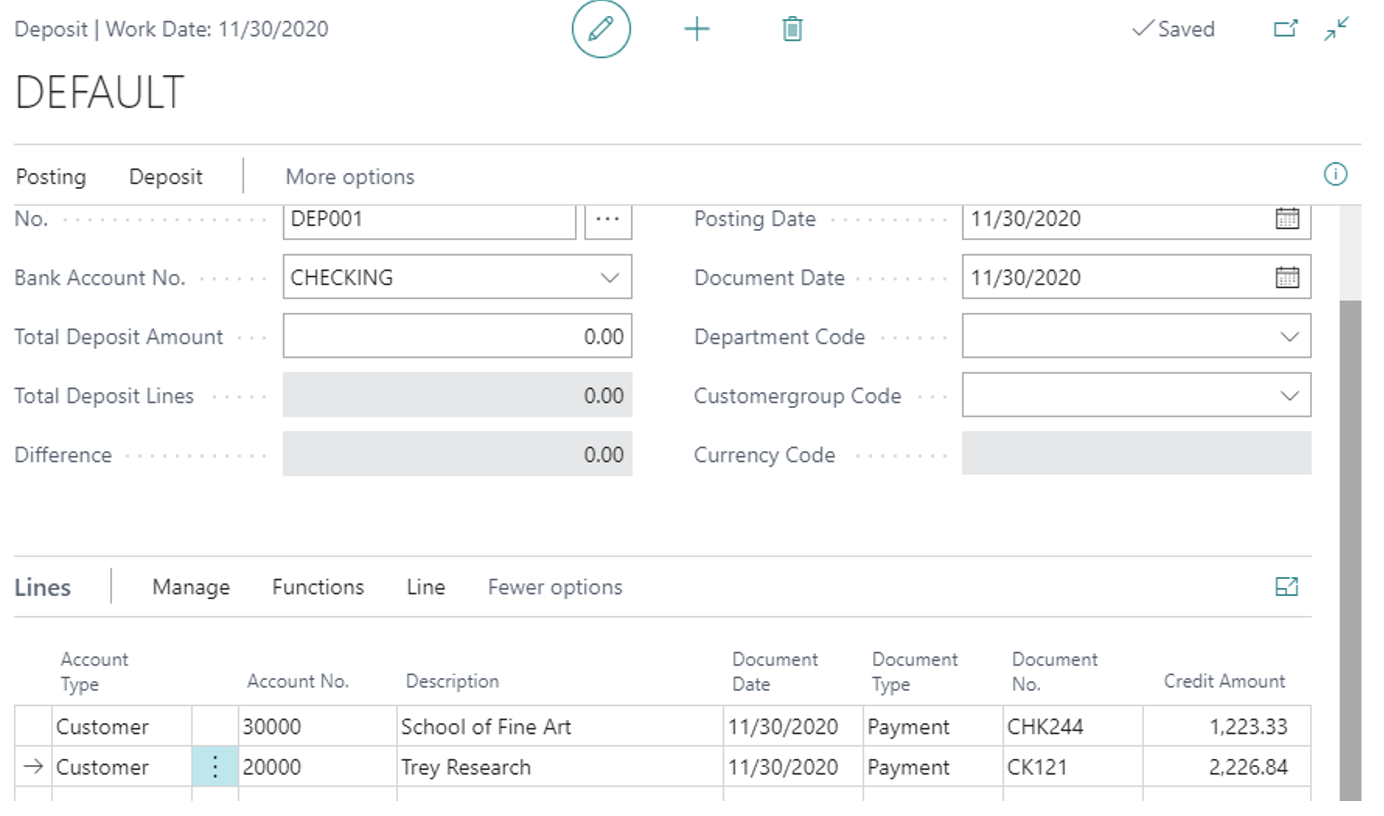Delete this deposit via the trash icon

(x=791, y=29)
